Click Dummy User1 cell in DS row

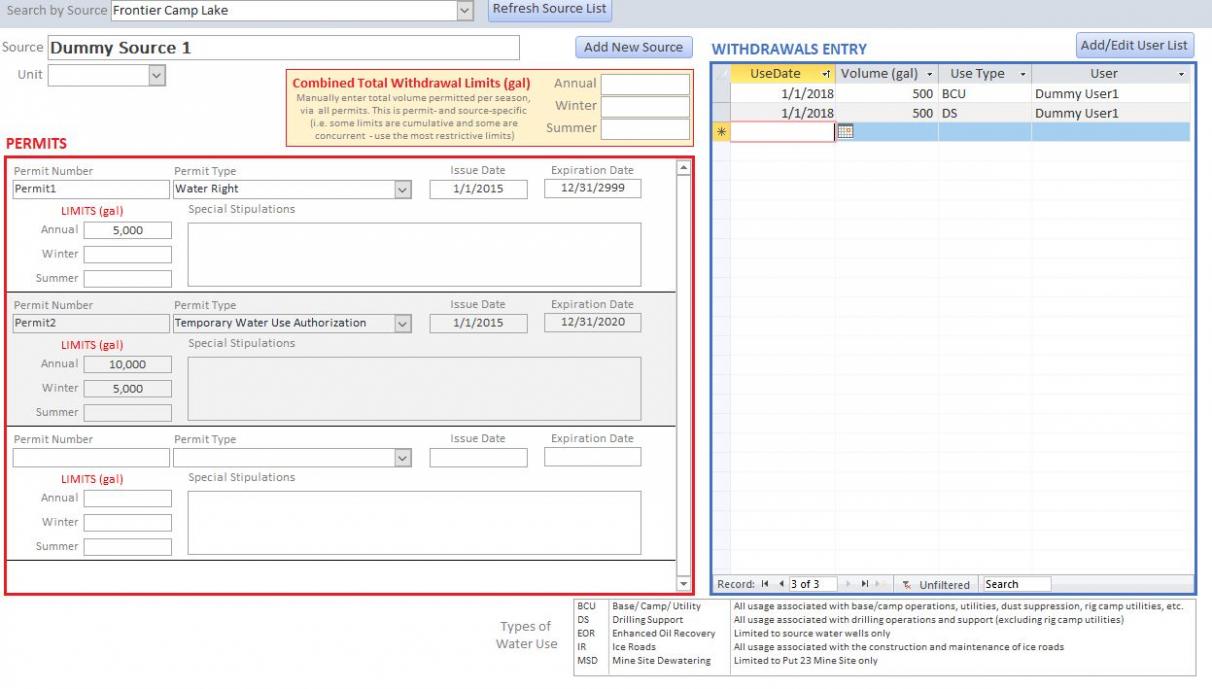[x=1111, y=113]
